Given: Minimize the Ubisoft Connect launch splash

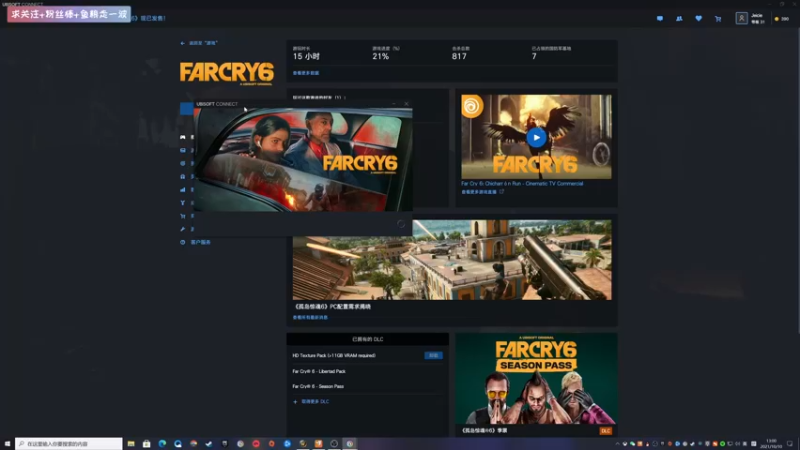Looking at the screenshot, I should 393,104.
